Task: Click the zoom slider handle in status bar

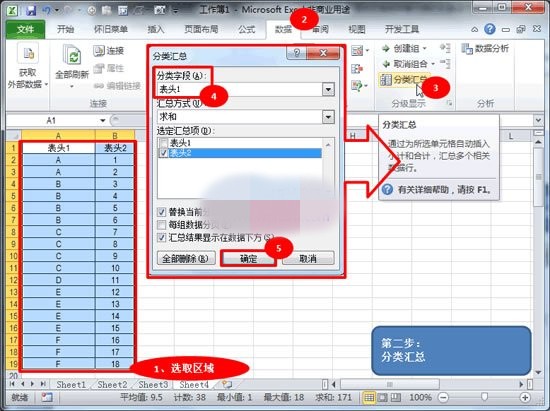Action: tap(484, 397)
